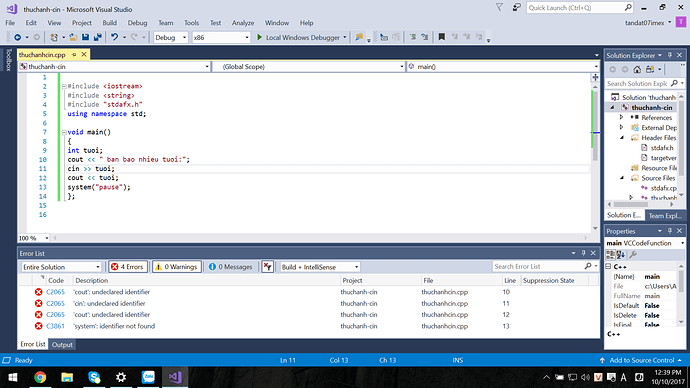The height and width of the screenshot is (388, 690).
Task: Click the Property Pages wrench icon
Action: point(633,255)
